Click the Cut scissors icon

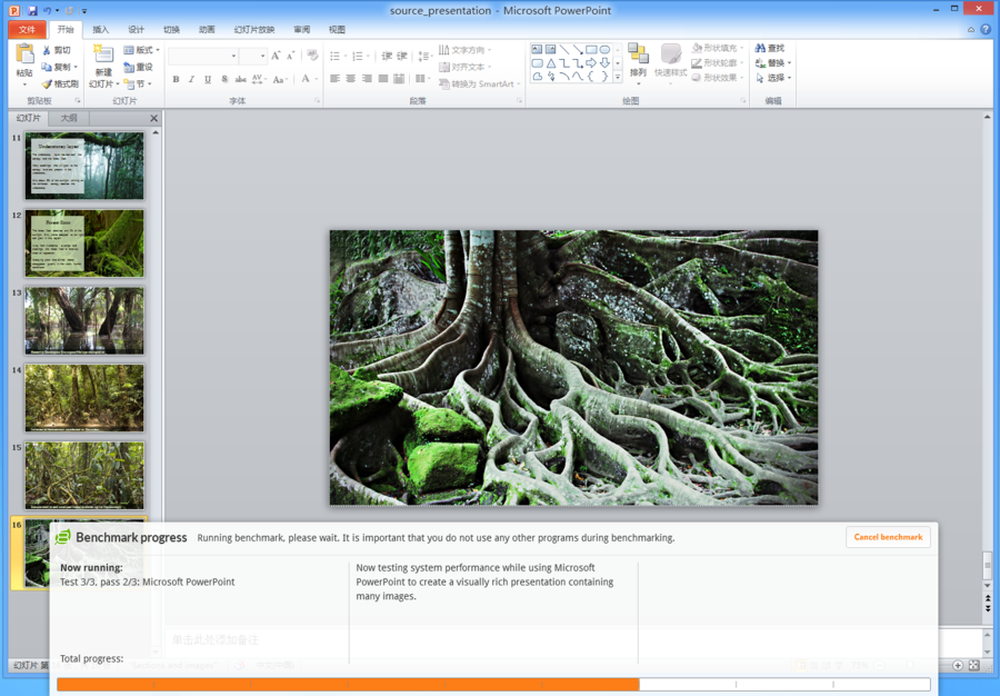pyautogui.click(x=47, y=50)
